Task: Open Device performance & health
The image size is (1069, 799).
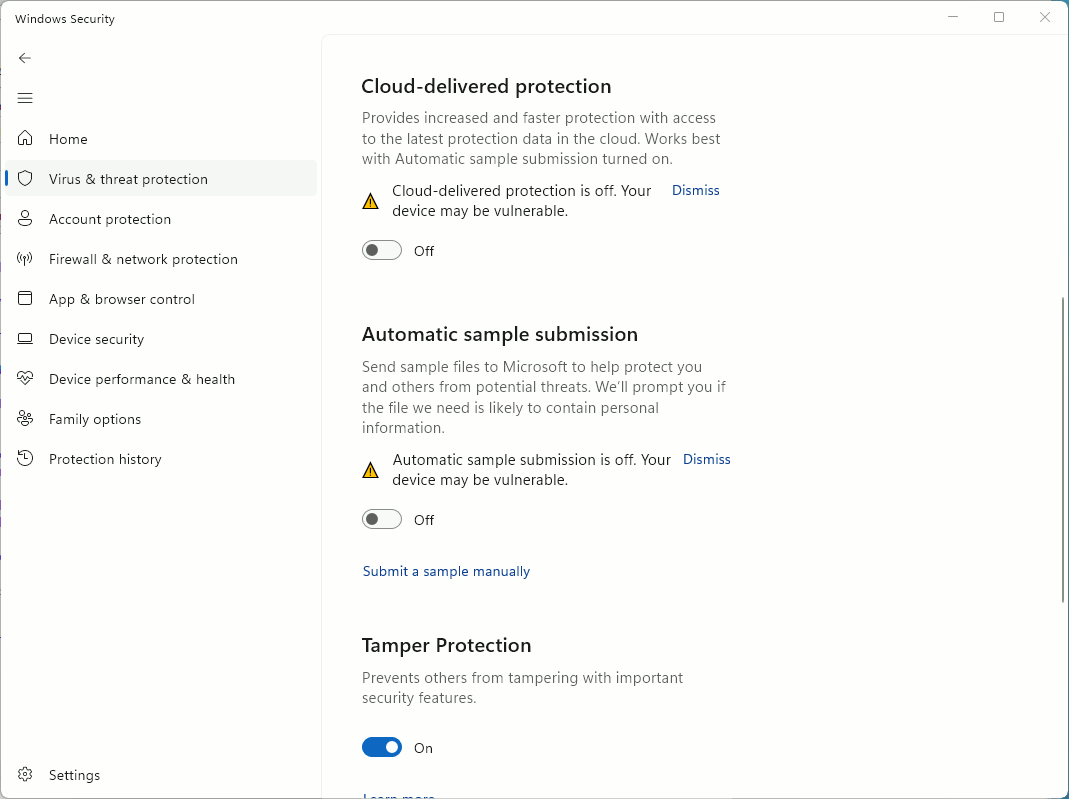Action: pyautogui.click(x=161, y=379)
